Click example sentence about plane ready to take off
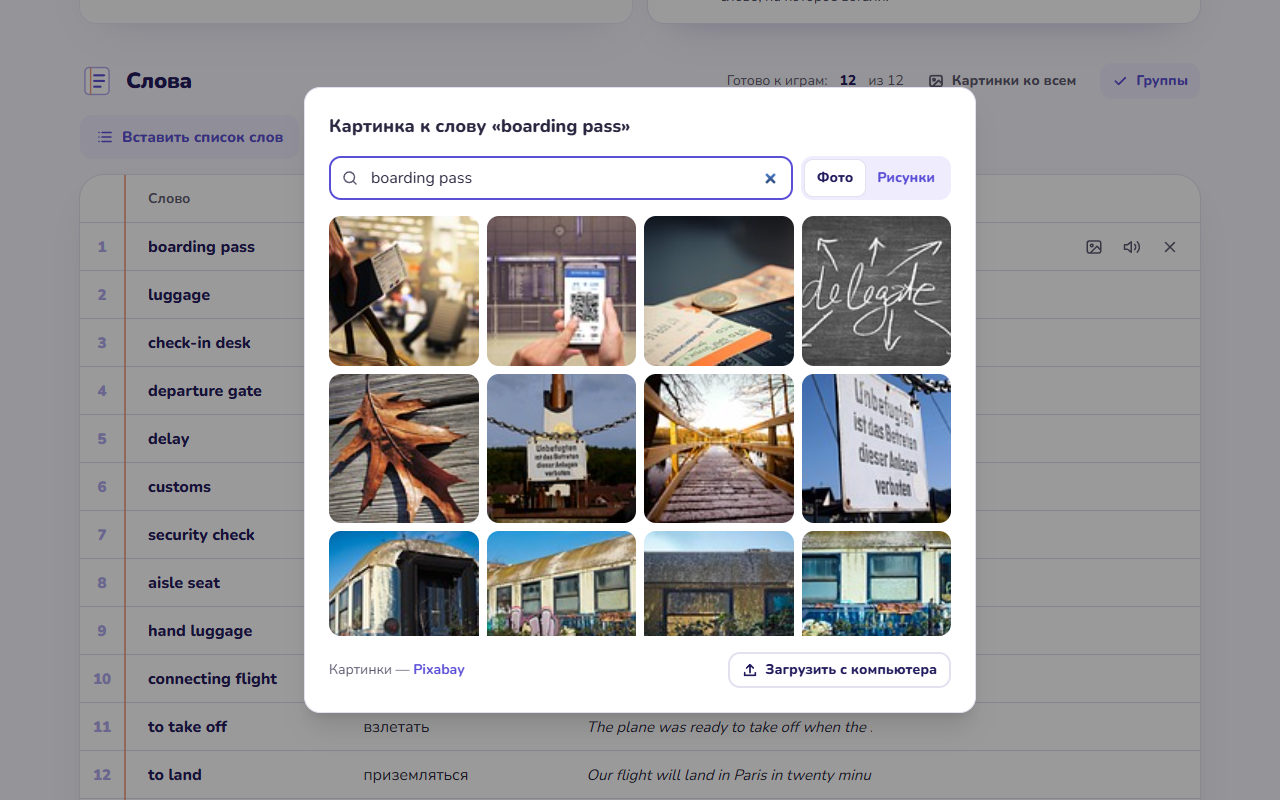The height and width of the screenshot is (800, 1280). coord(730,727)
